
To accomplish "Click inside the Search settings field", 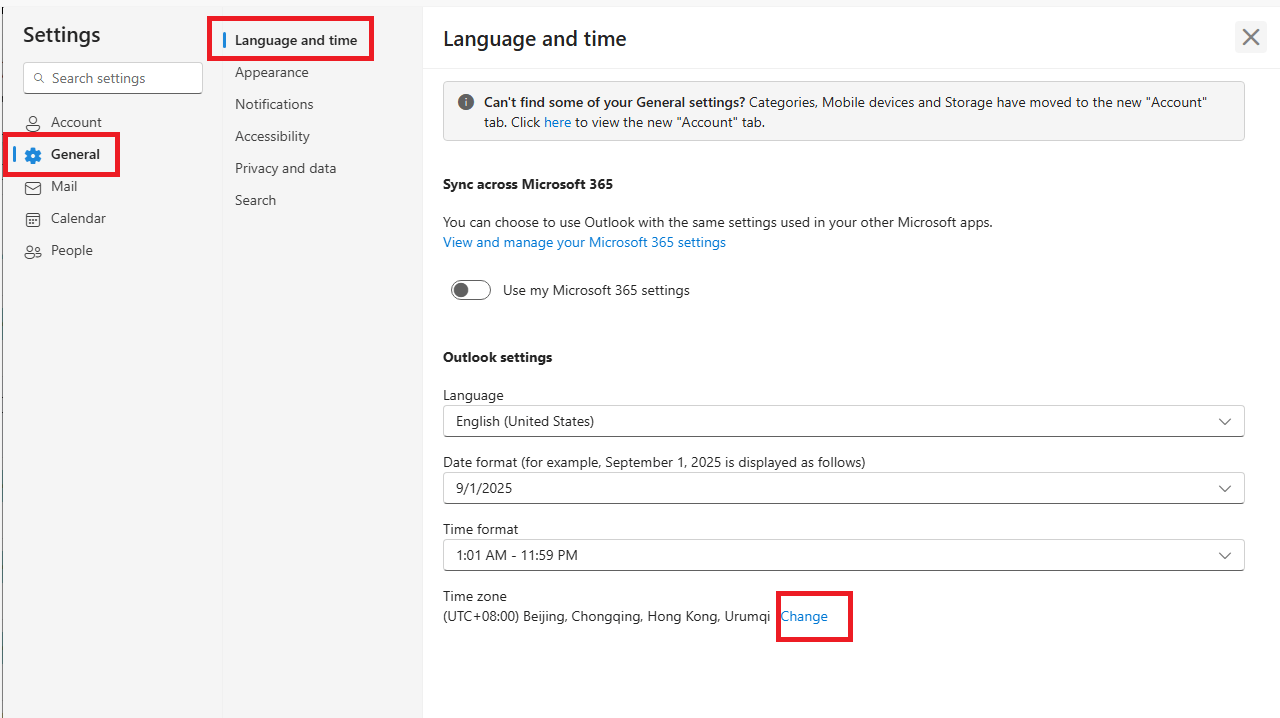I will pyautogui.click(x=112, y=77).
